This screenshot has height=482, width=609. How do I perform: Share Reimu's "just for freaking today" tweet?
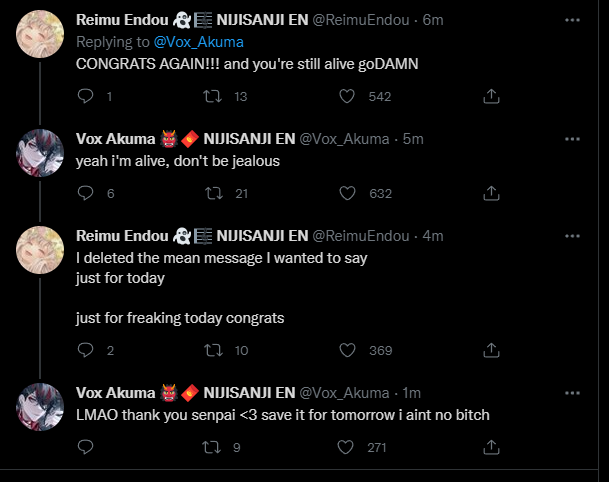(x=492, y=350)
